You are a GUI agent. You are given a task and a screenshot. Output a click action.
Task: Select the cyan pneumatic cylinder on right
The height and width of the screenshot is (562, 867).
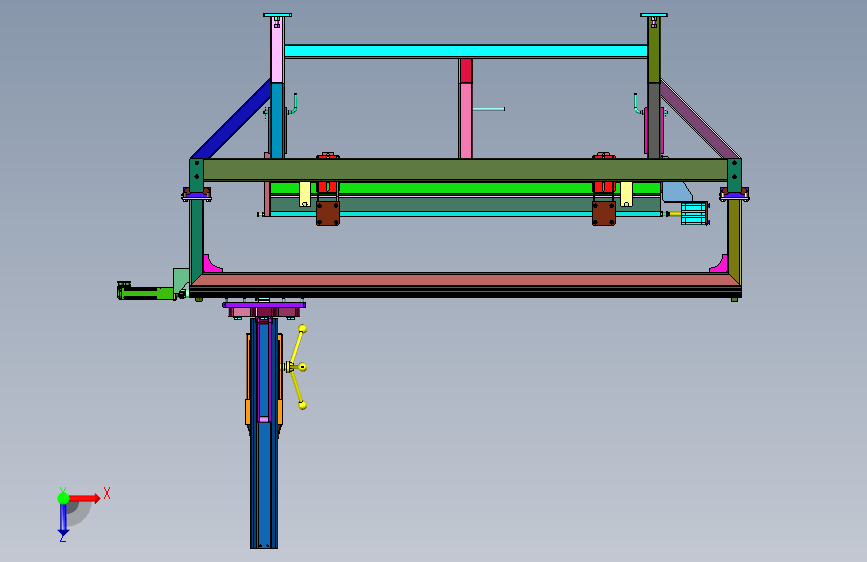point(694,214)
